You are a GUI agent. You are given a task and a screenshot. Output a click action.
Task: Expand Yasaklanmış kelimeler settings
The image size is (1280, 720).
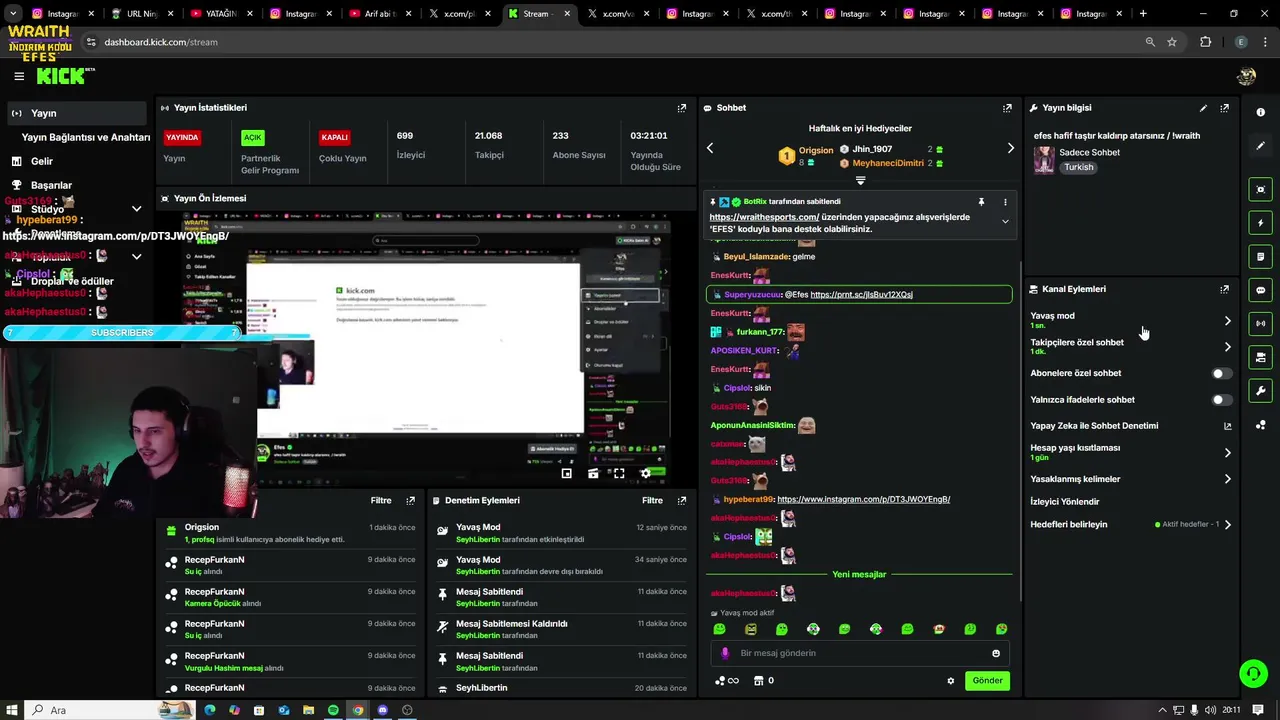pos(1228,479)
